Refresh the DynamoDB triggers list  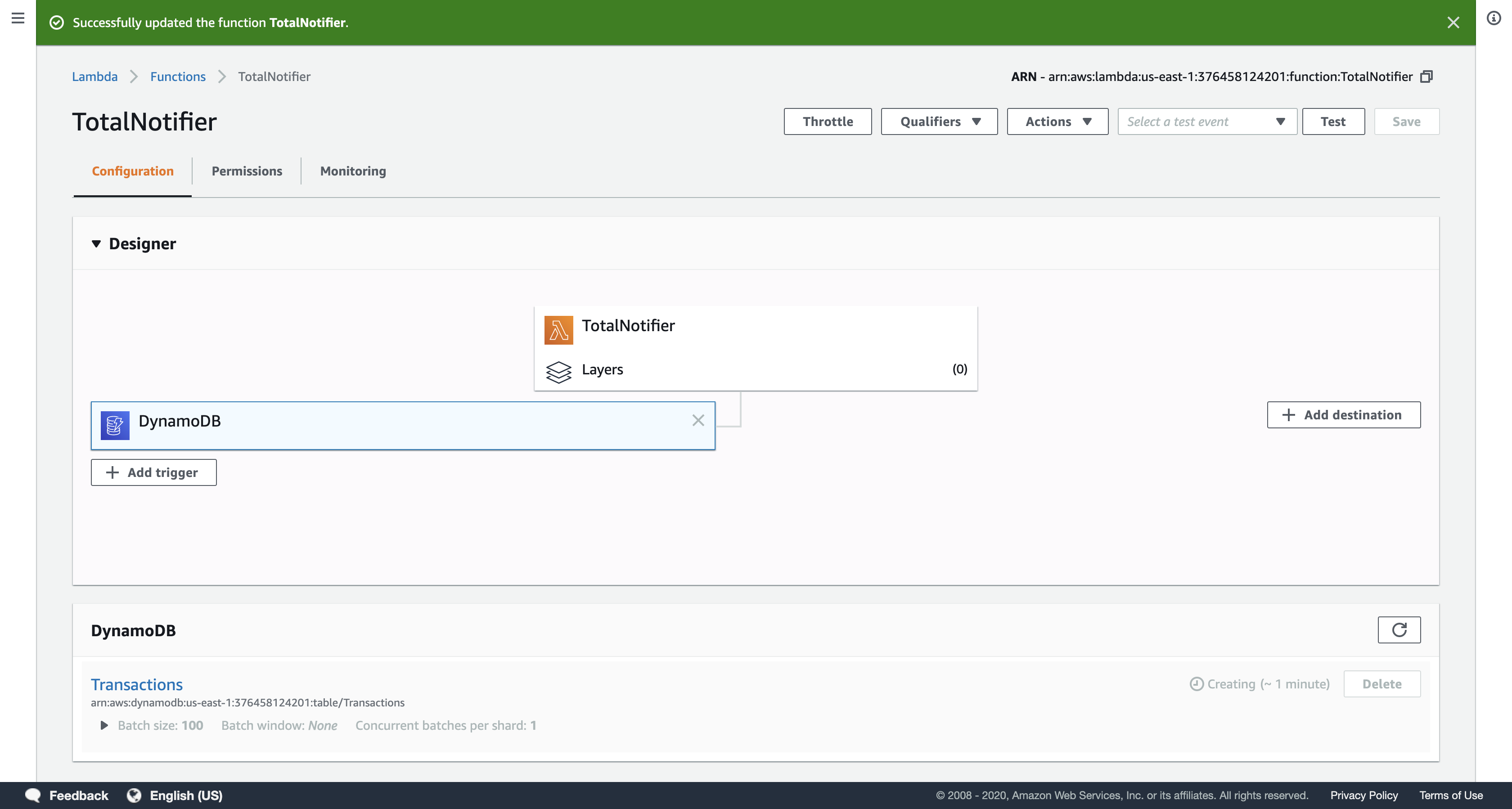[1399, 629]
